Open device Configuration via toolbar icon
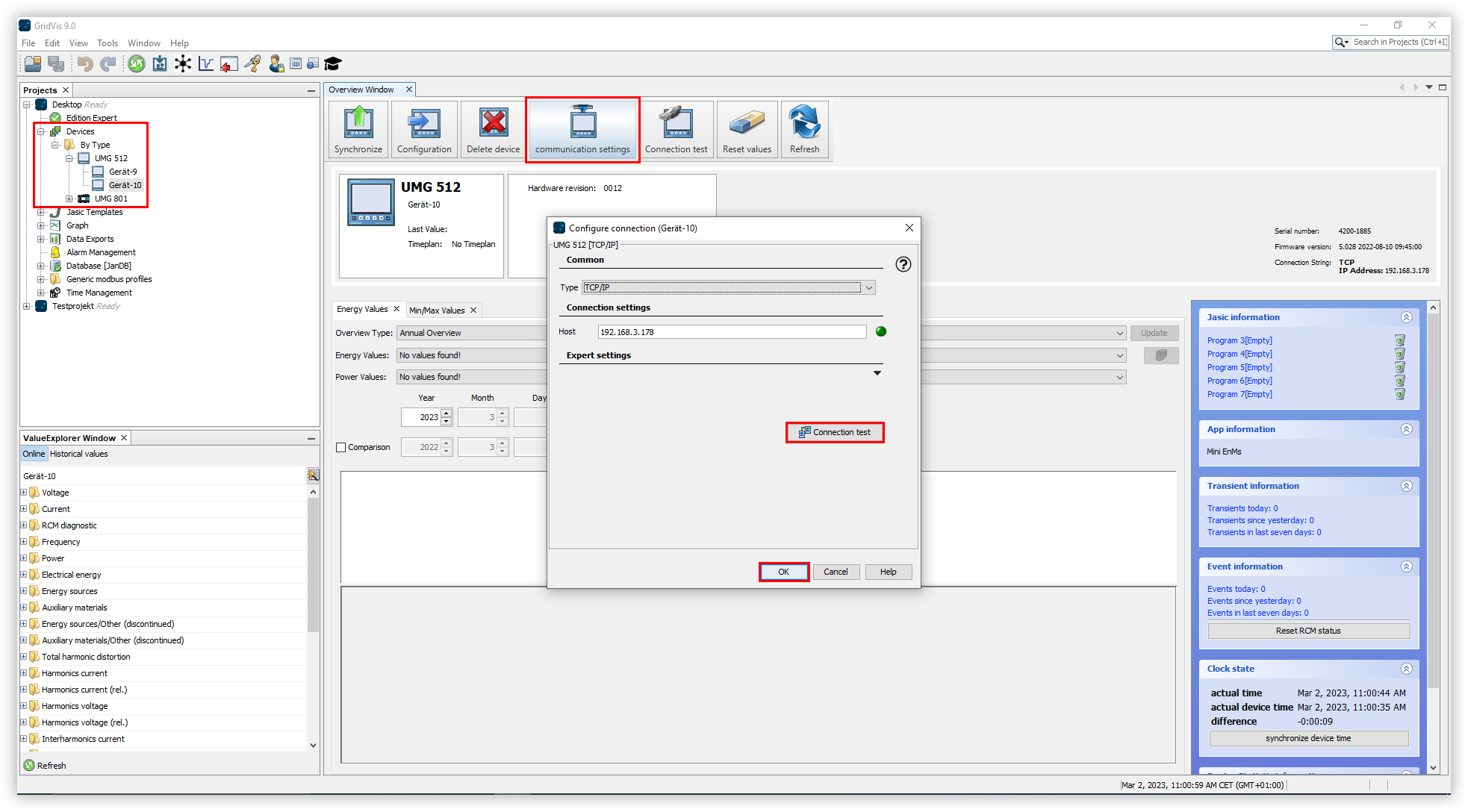Viewport: 1468px width, 812px height. click(423, 128)
